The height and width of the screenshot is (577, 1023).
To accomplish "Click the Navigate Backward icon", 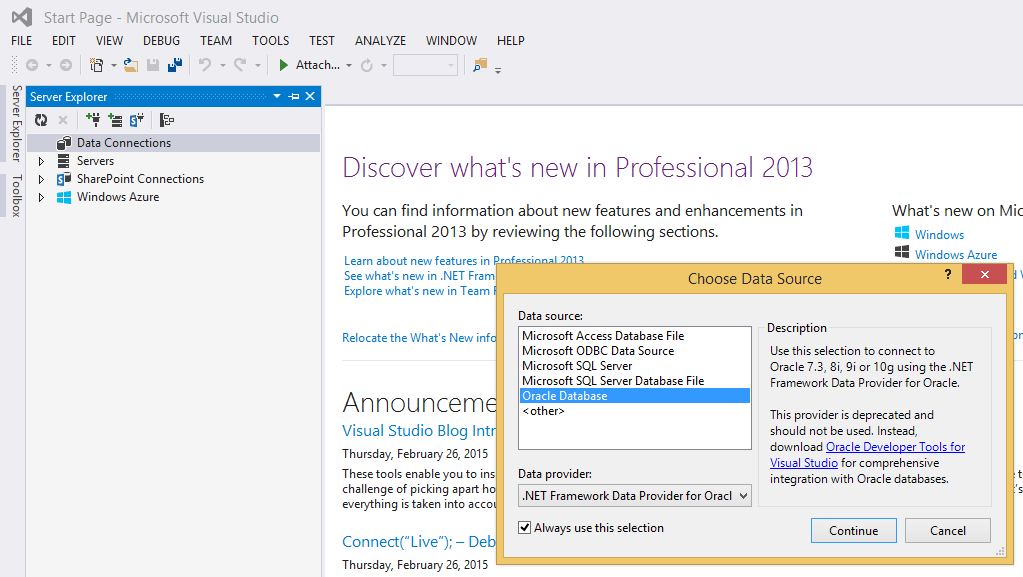I will click(31, 65).
